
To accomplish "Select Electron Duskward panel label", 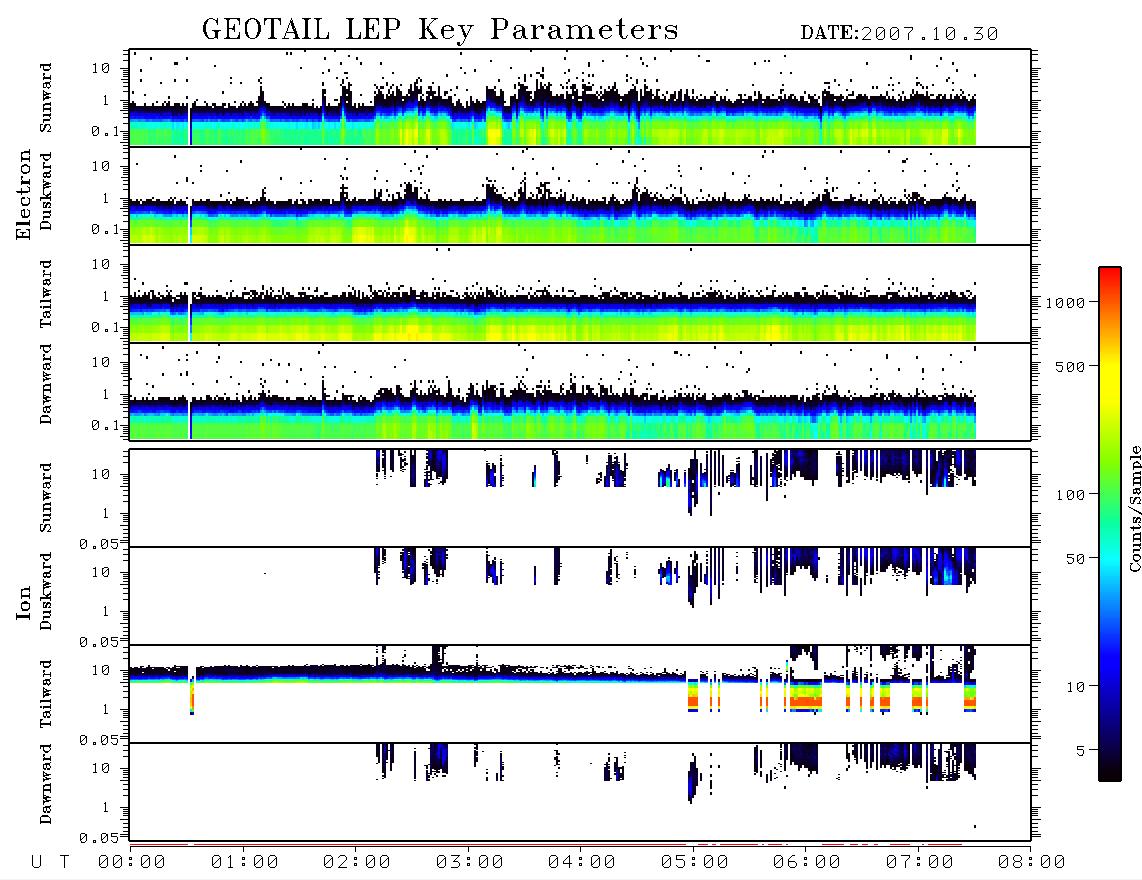I will point(46,192).
